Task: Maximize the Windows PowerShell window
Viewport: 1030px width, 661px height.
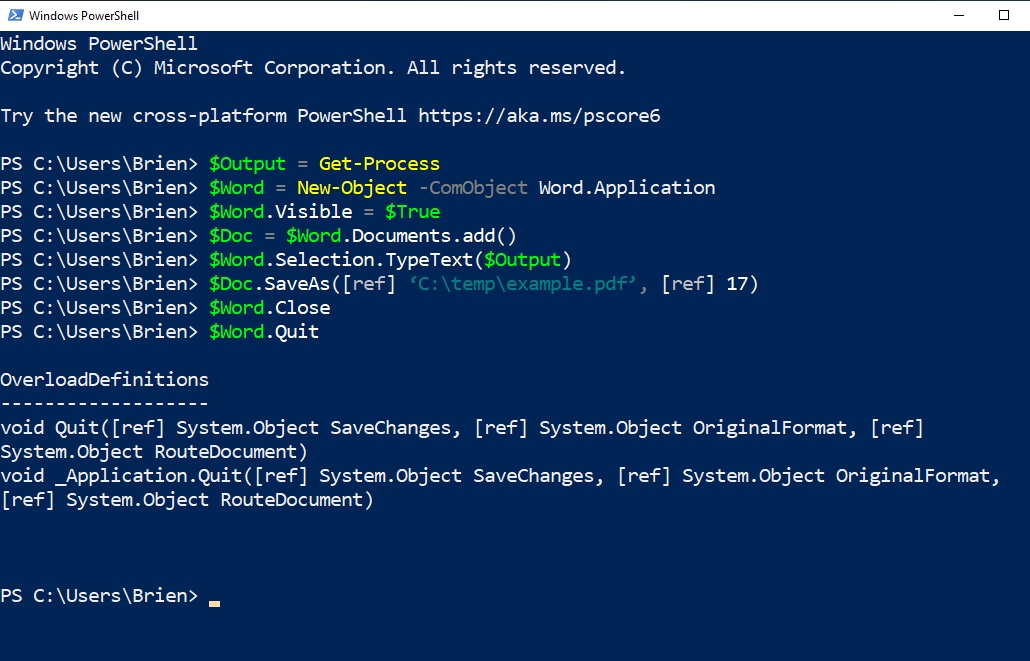Action: tap(1004, 15)
